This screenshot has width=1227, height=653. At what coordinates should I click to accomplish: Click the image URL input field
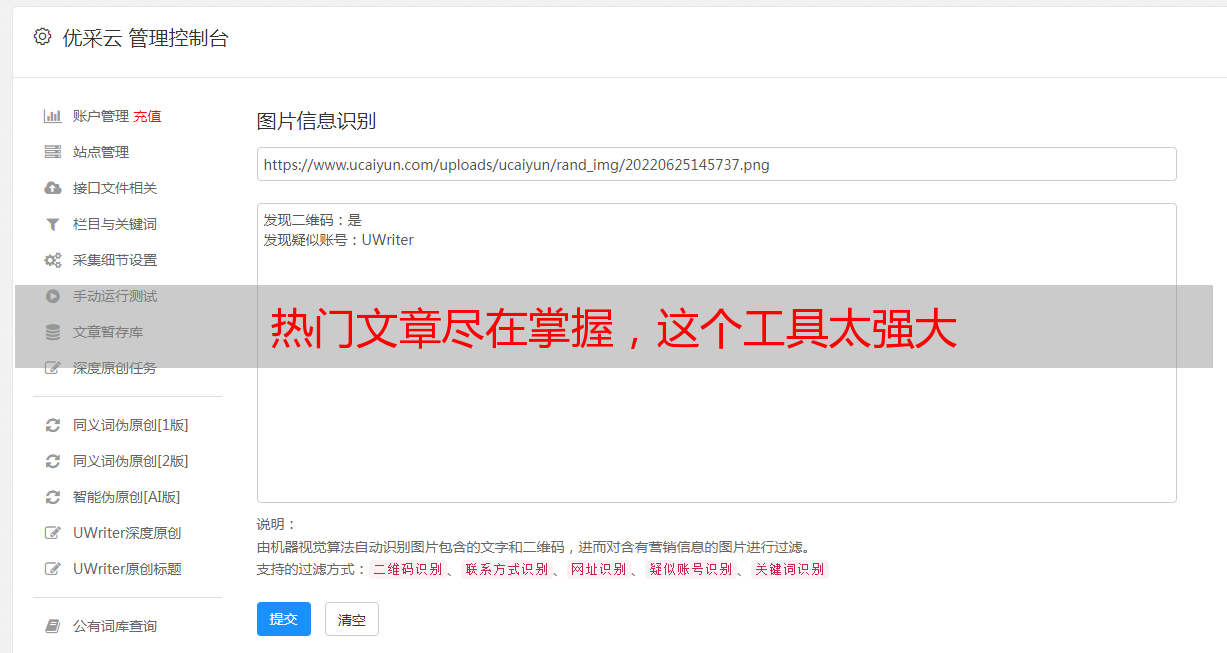[716, 164]
